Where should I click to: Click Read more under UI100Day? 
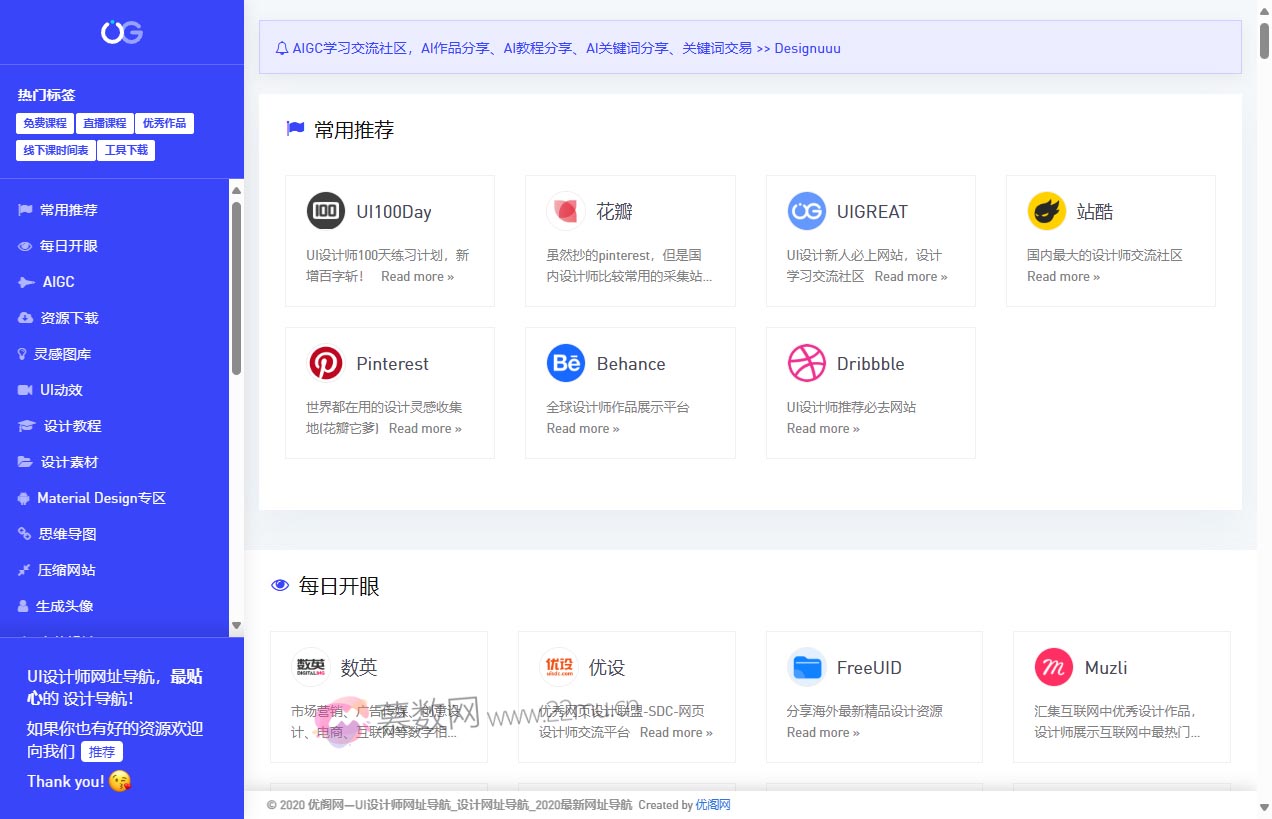pyautogui.click(x=417, y=276)
